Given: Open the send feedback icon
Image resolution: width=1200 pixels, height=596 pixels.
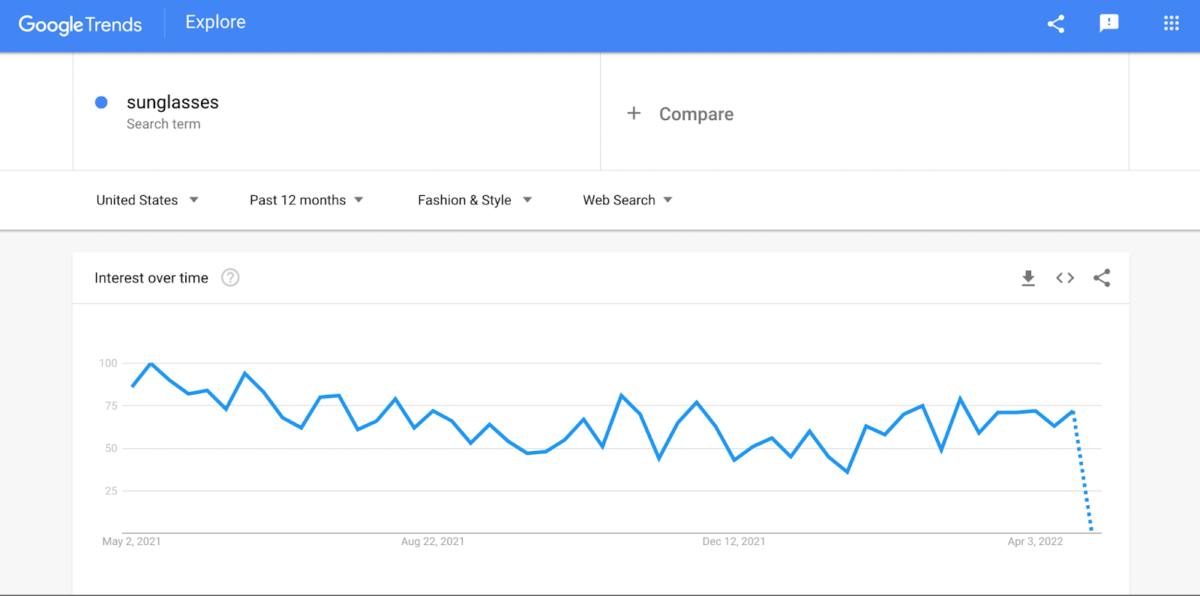Looking at the screenshot, I should [x=1109, y=24].
